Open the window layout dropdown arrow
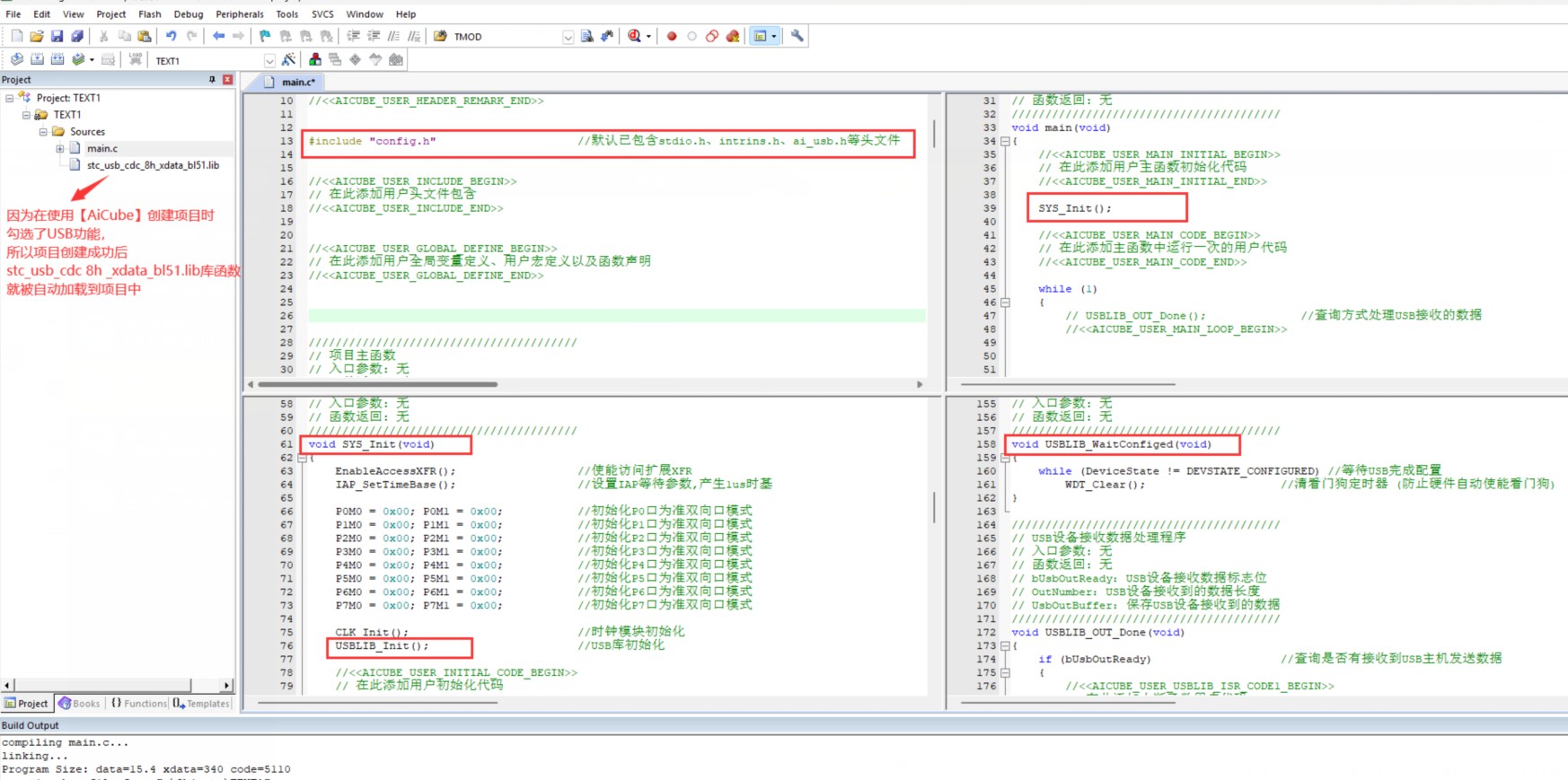Image resolution: width=1568 pixels, height=780 pixels. point(775,37)
